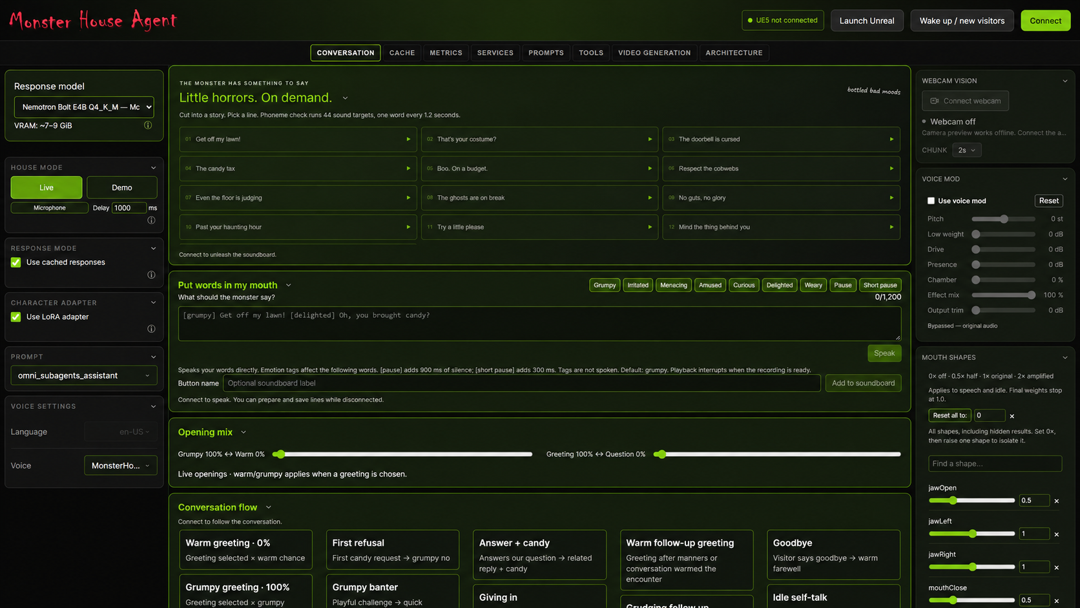Open the Response model dropdown
1080x608 pixels.
[84, 107]
